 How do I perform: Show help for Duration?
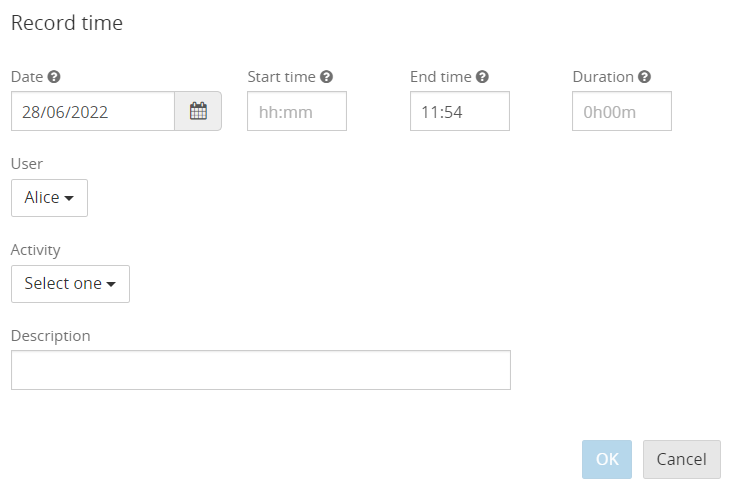(x=644, y=77)
